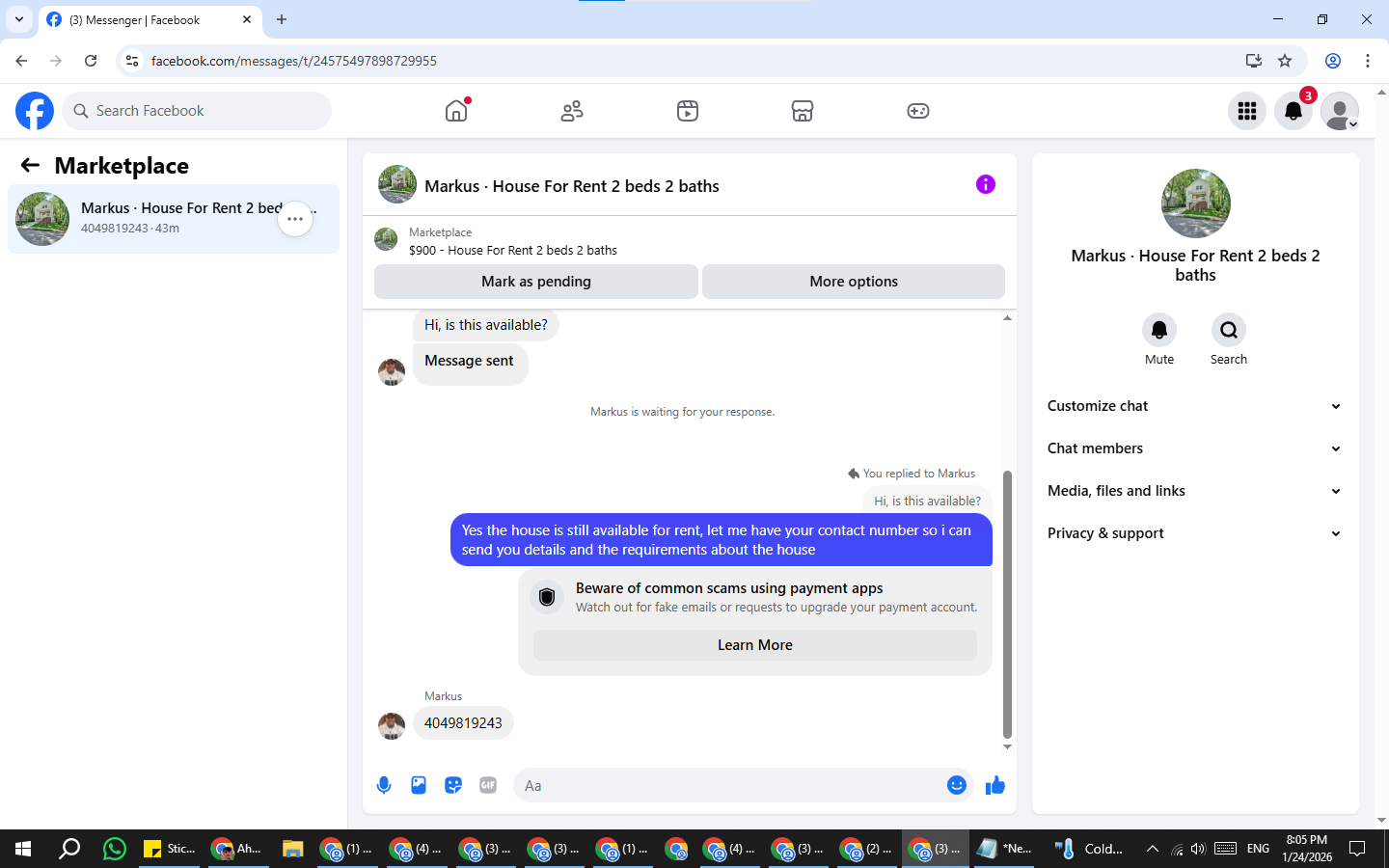Click Mark as pending button

pyautogui.click(x=536, y=282)
